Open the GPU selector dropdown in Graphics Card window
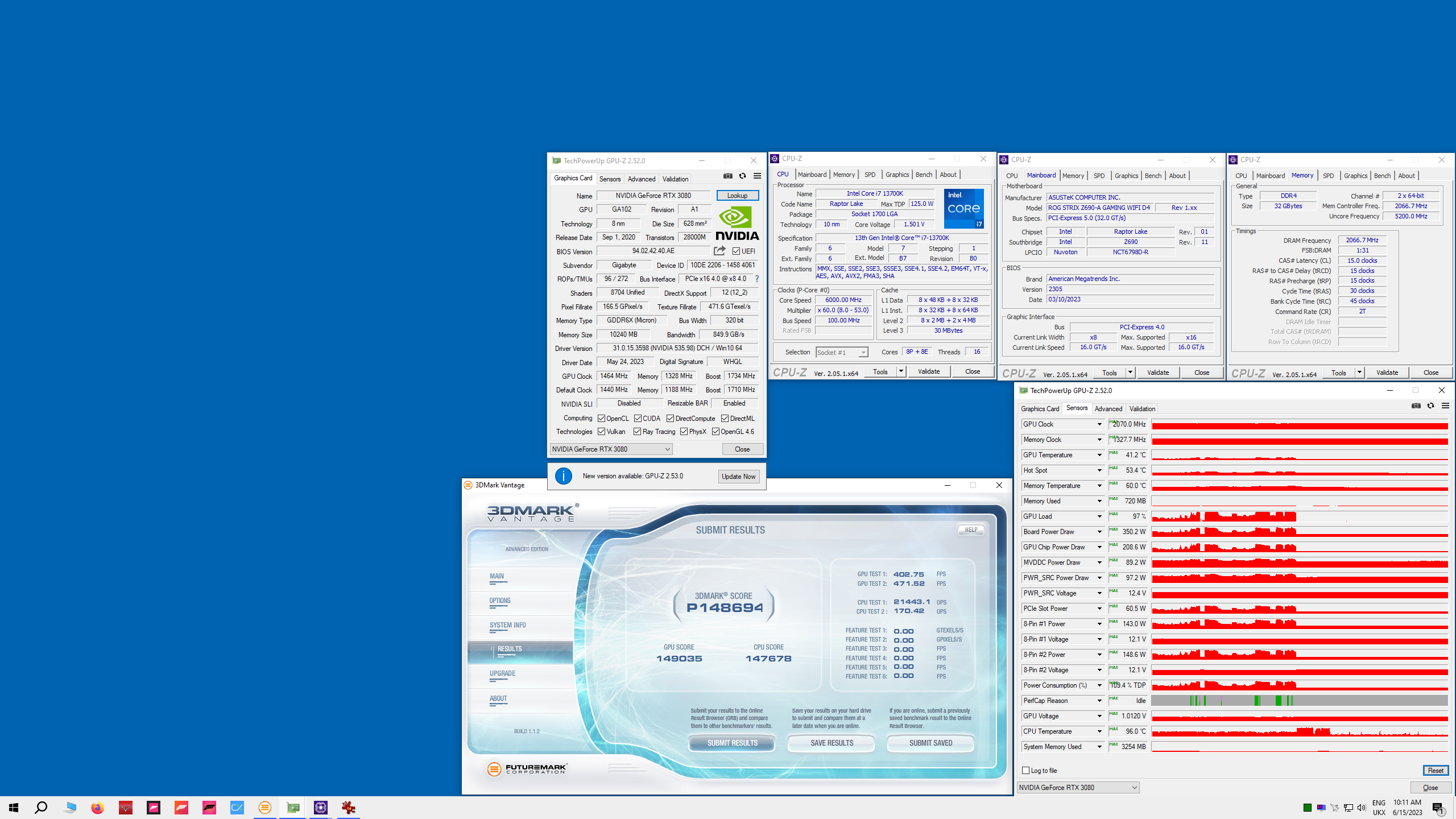Screen dimensions: 1456x819 click(611, 449)
